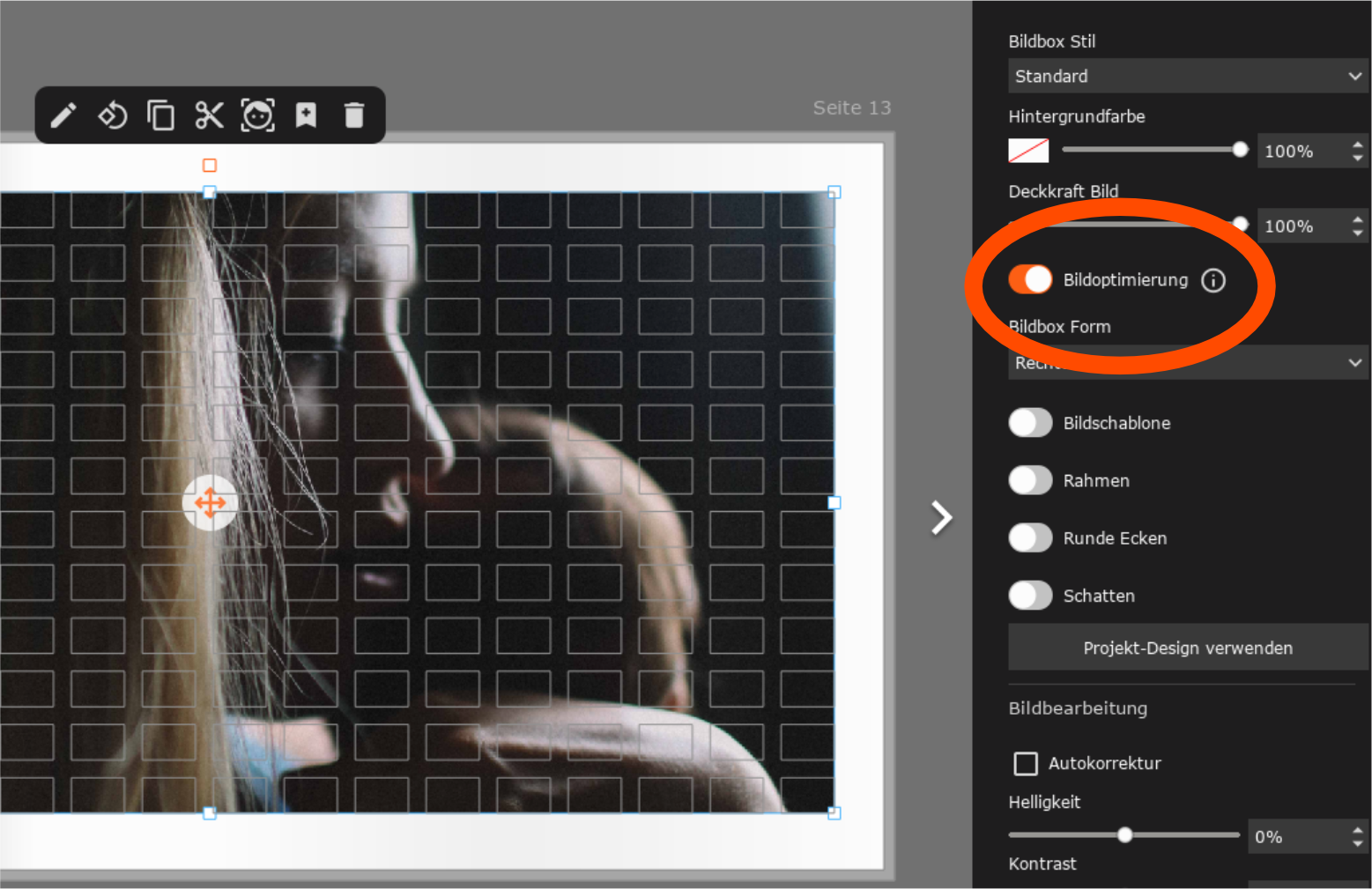This screenshot has width=1372, height=889.
Task: Turn on the Rahmen toggle
Action: 1030,480
